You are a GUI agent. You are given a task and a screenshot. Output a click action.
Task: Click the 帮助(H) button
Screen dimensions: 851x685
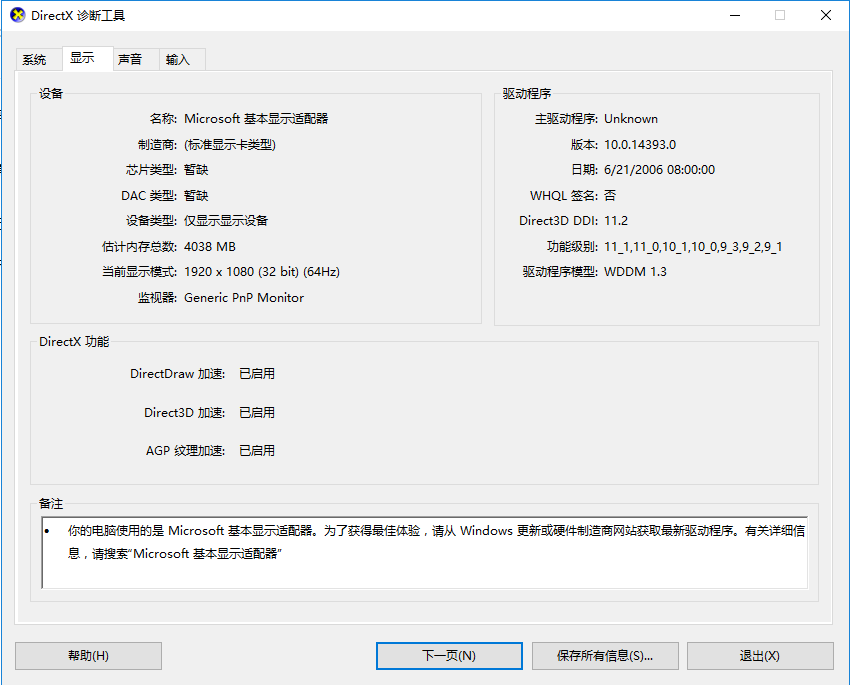pyautogui.click(x=88, y=656)
